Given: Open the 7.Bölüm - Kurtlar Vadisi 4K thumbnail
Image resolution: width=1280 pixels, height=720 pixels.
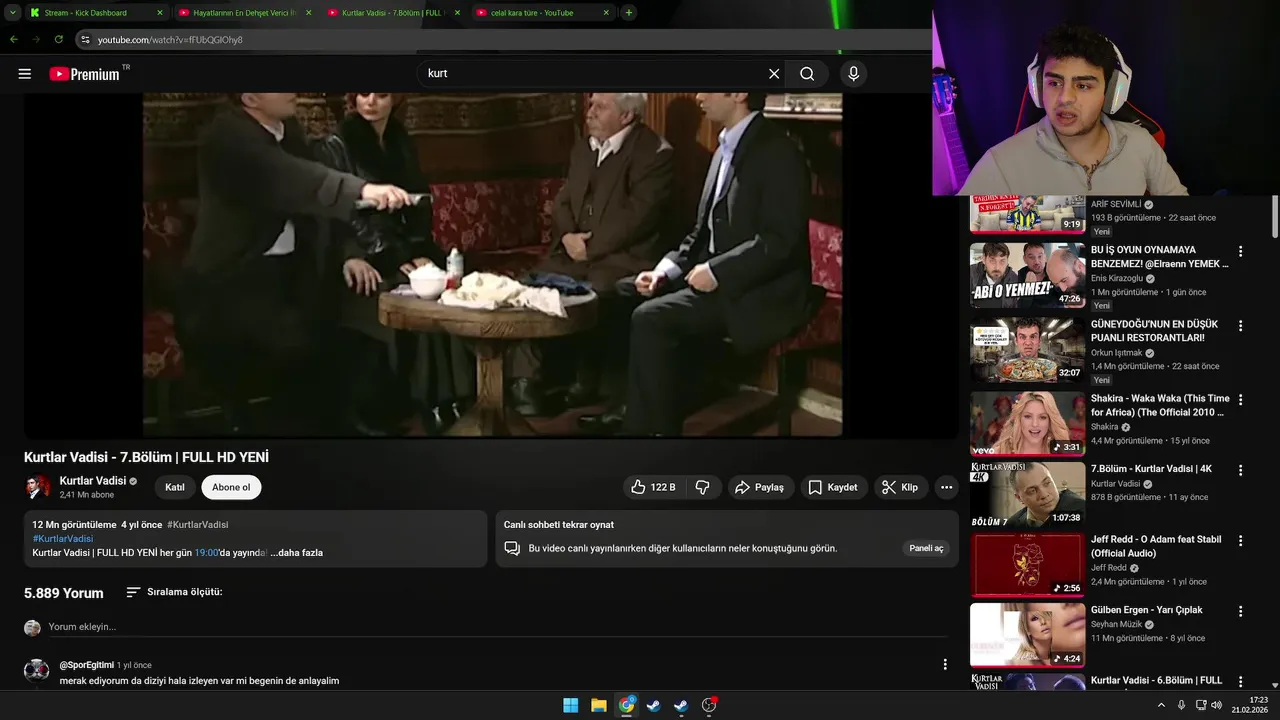Looking at the screenshot, I should [1027, 494].
